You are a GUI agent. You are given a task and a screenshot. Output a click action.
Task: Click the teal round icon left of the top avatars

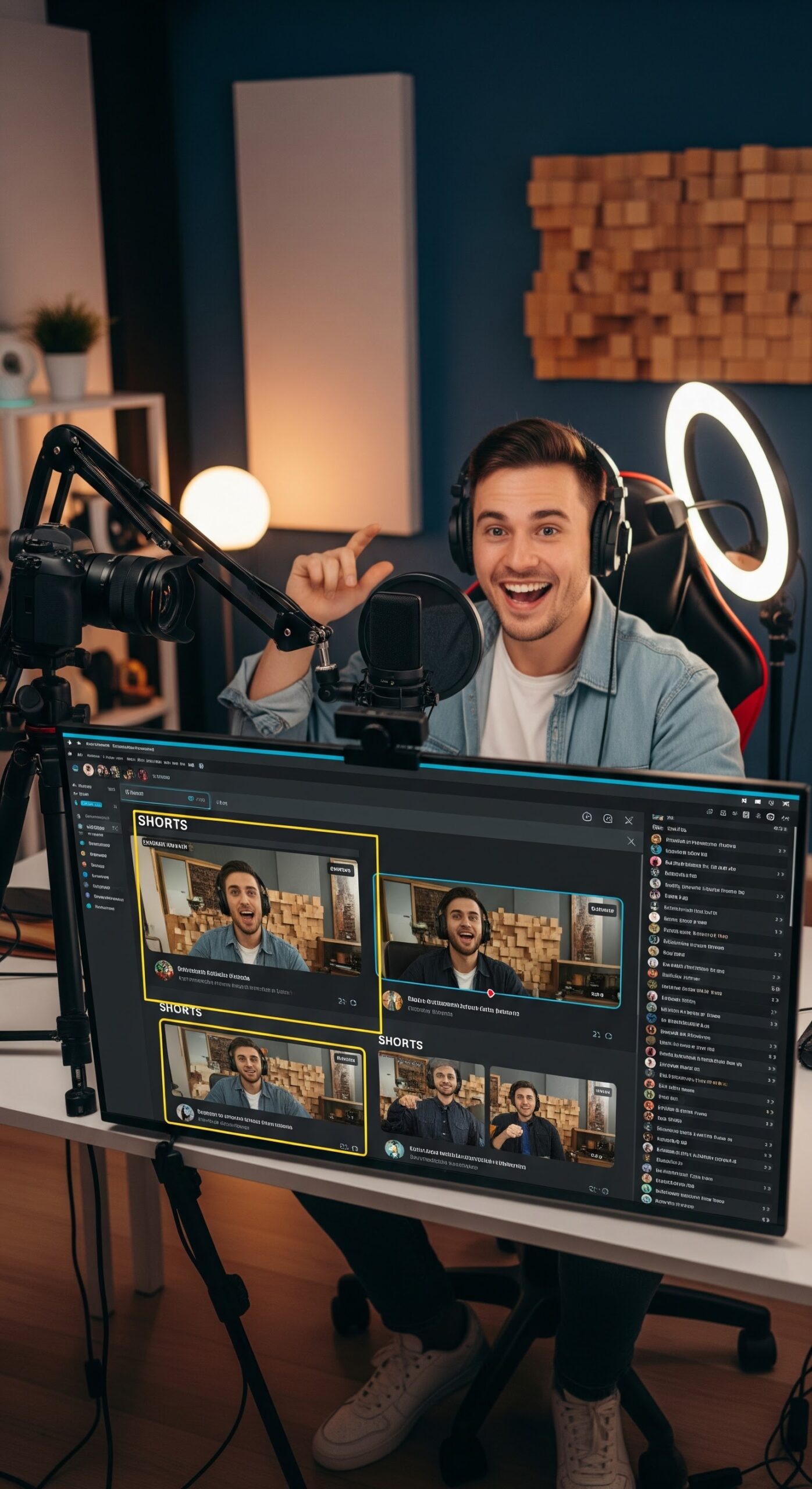[x=75, y=769]
